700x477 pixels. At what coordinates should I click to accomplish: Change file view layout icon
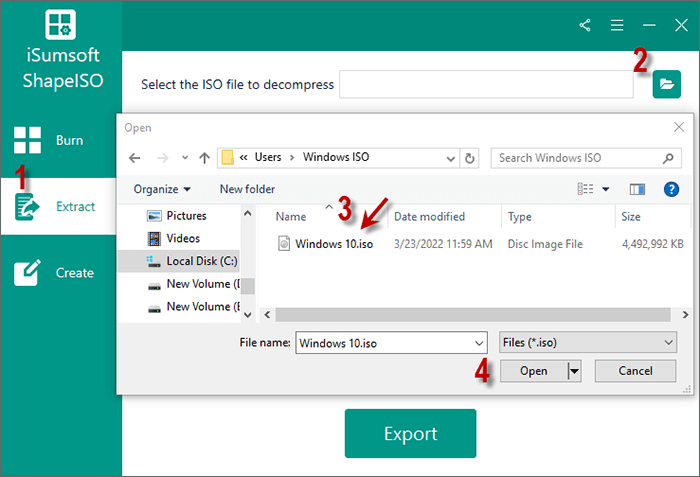[x=586, y=189]
